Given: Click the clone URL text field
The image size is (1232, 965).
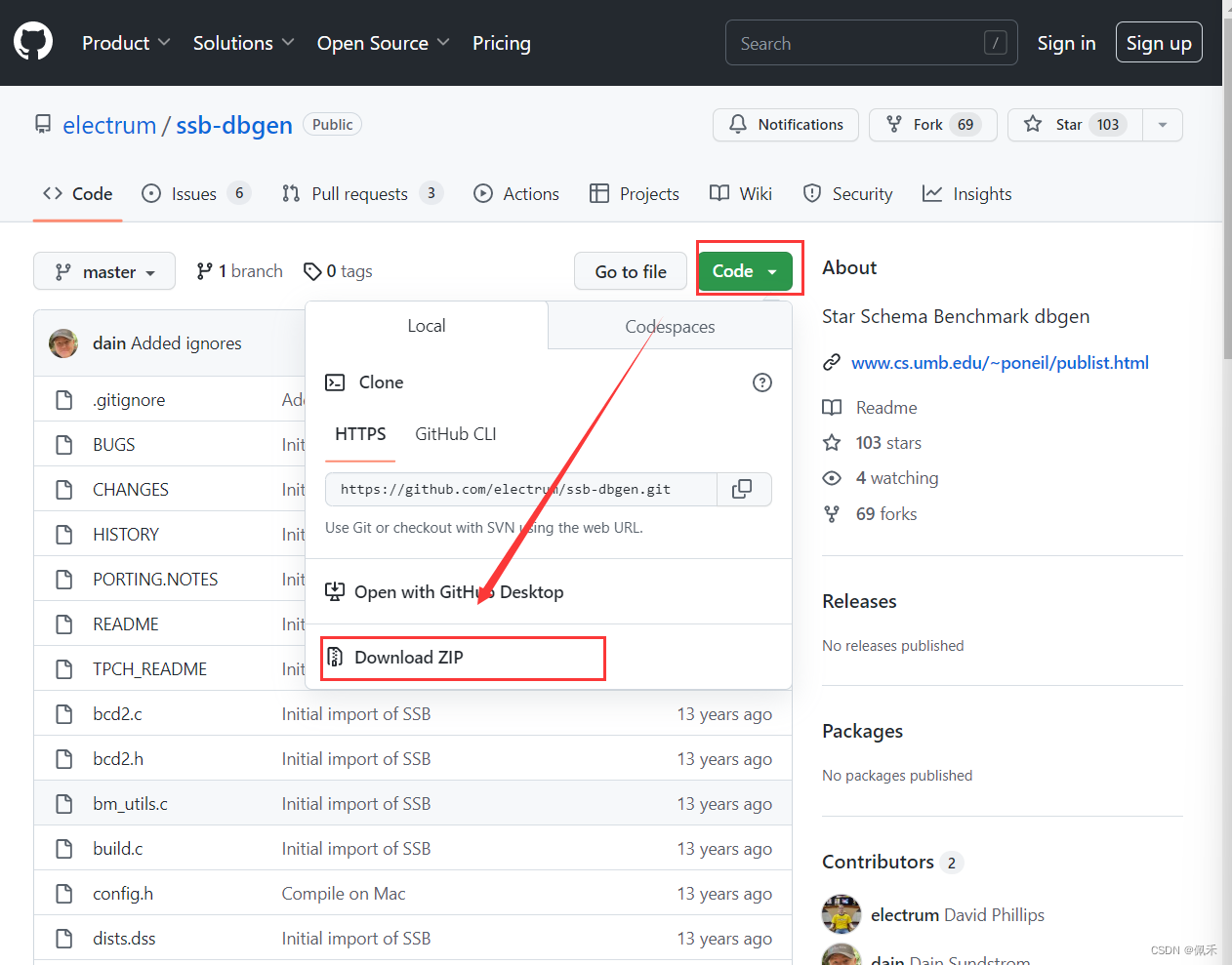Looking at the screenshot, I should click(521, 490).
